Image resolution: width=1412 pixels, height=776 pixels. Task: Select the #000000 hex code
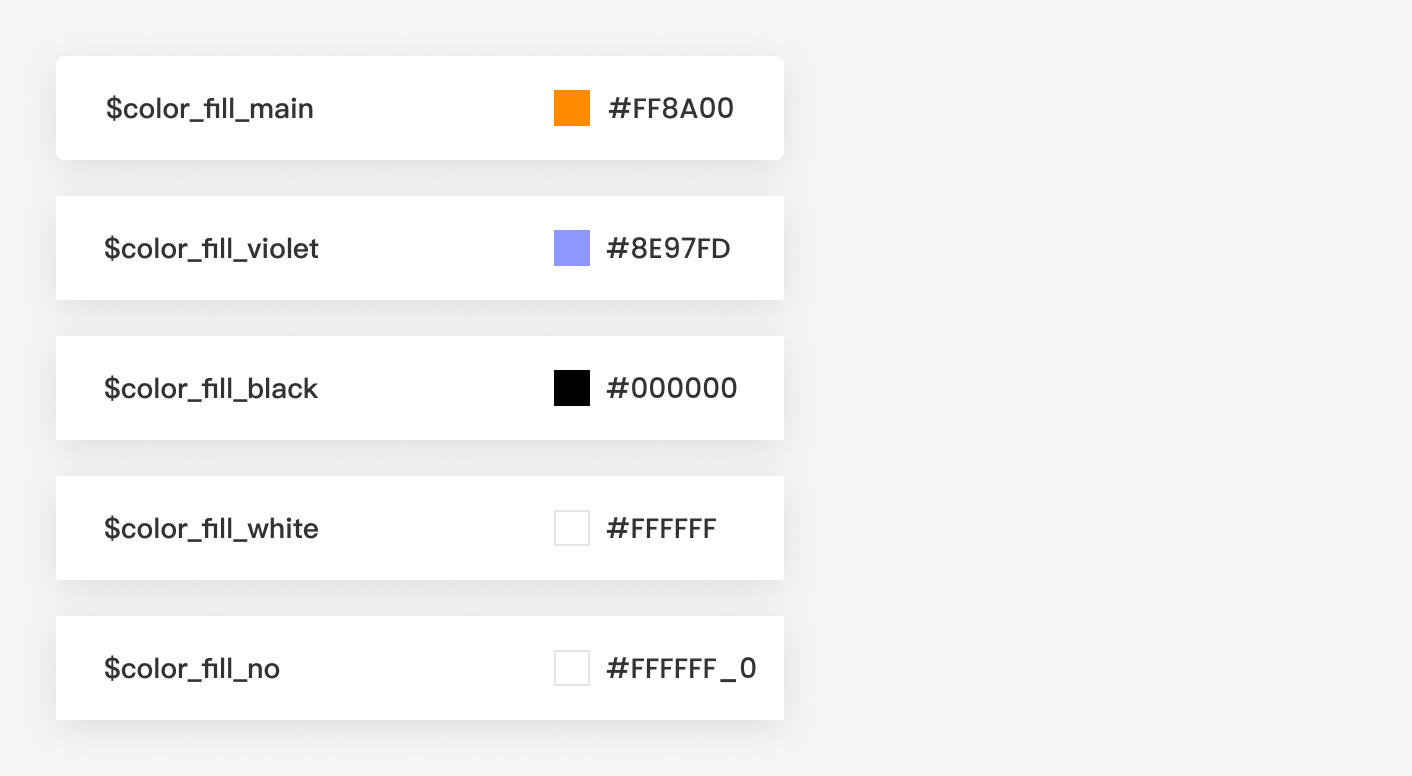point(672,388)
